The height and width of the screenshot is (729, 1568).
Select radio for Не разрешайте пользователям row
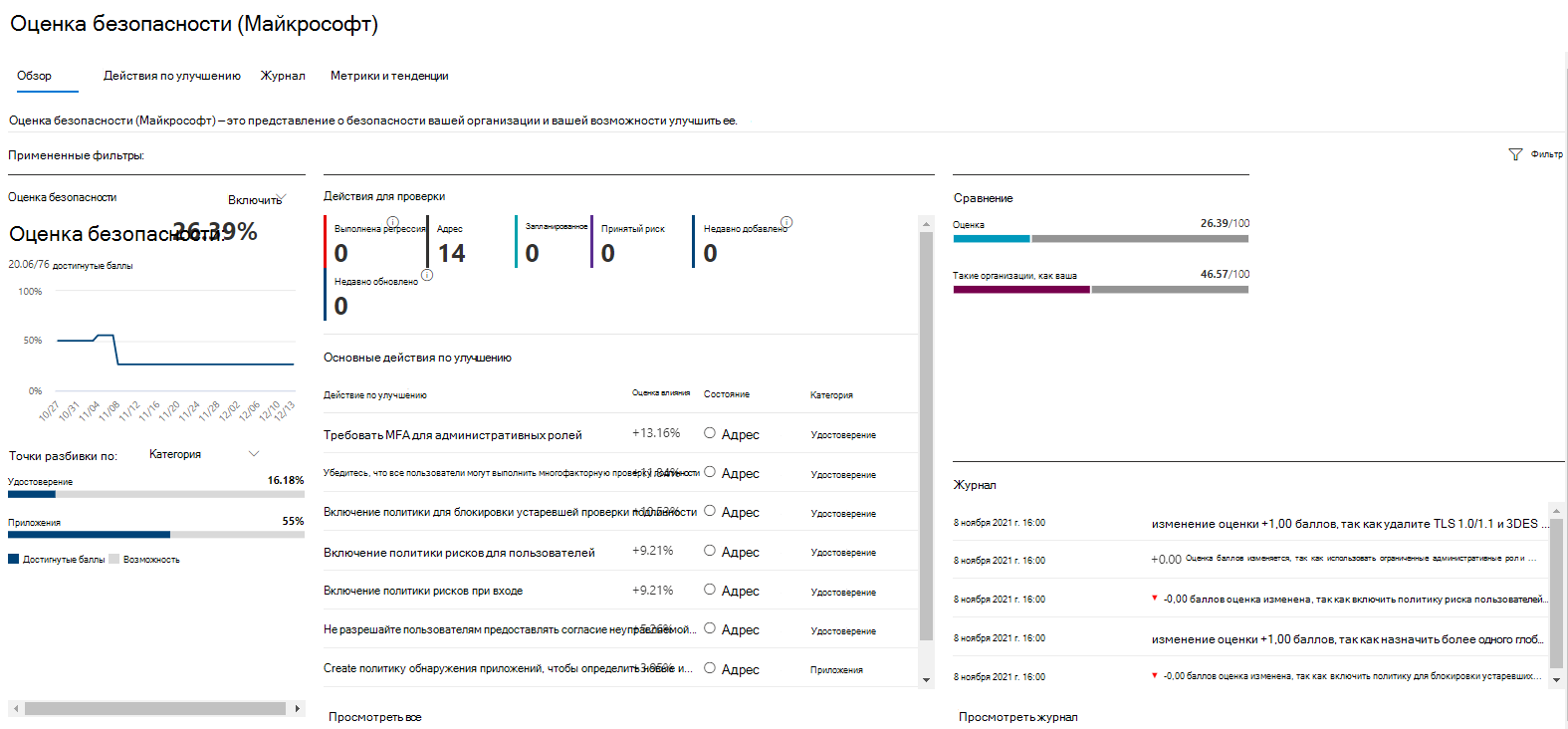point(710,628)
